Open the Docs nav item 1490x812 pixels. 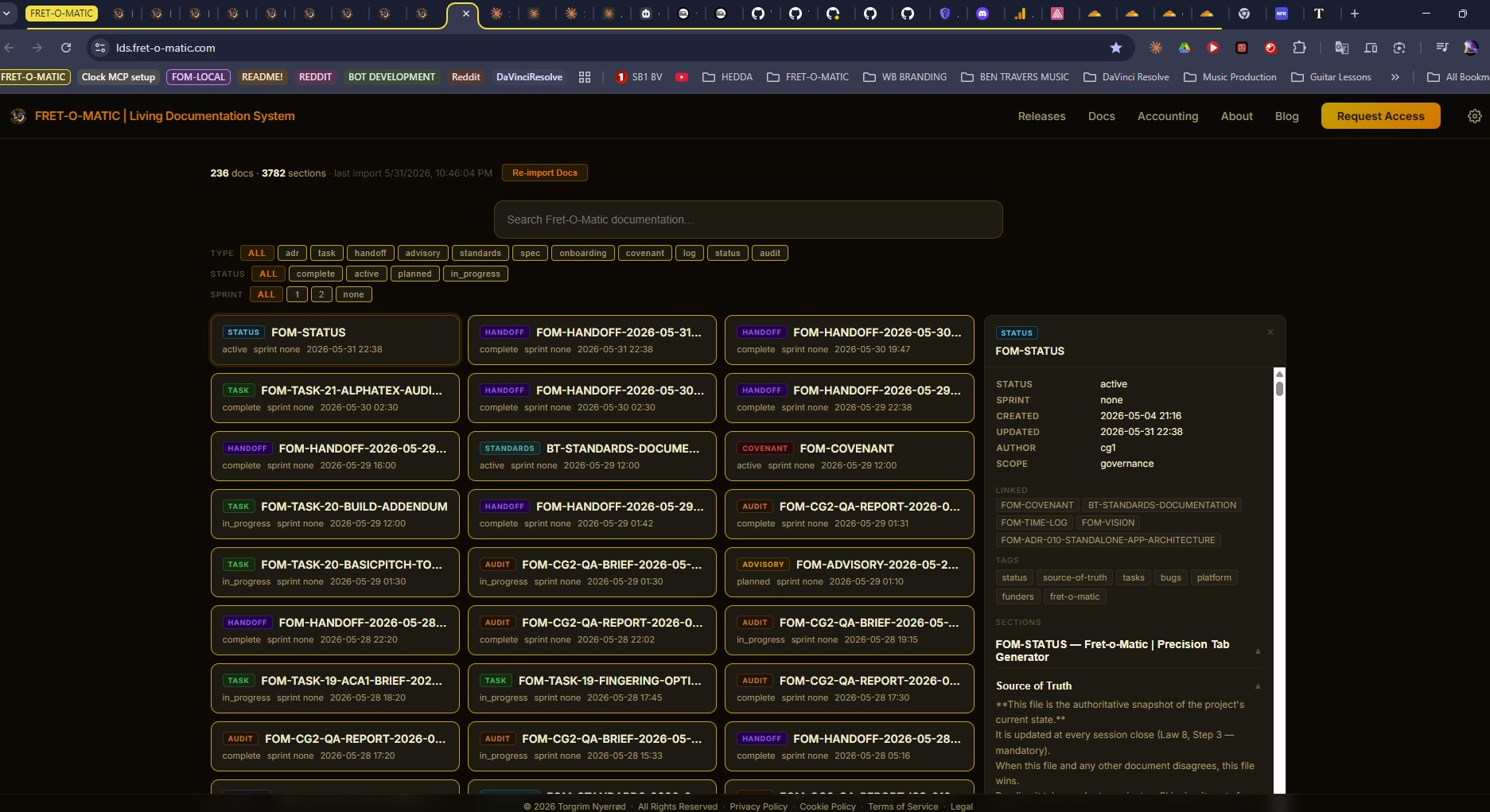click(x=1101, y=116)
